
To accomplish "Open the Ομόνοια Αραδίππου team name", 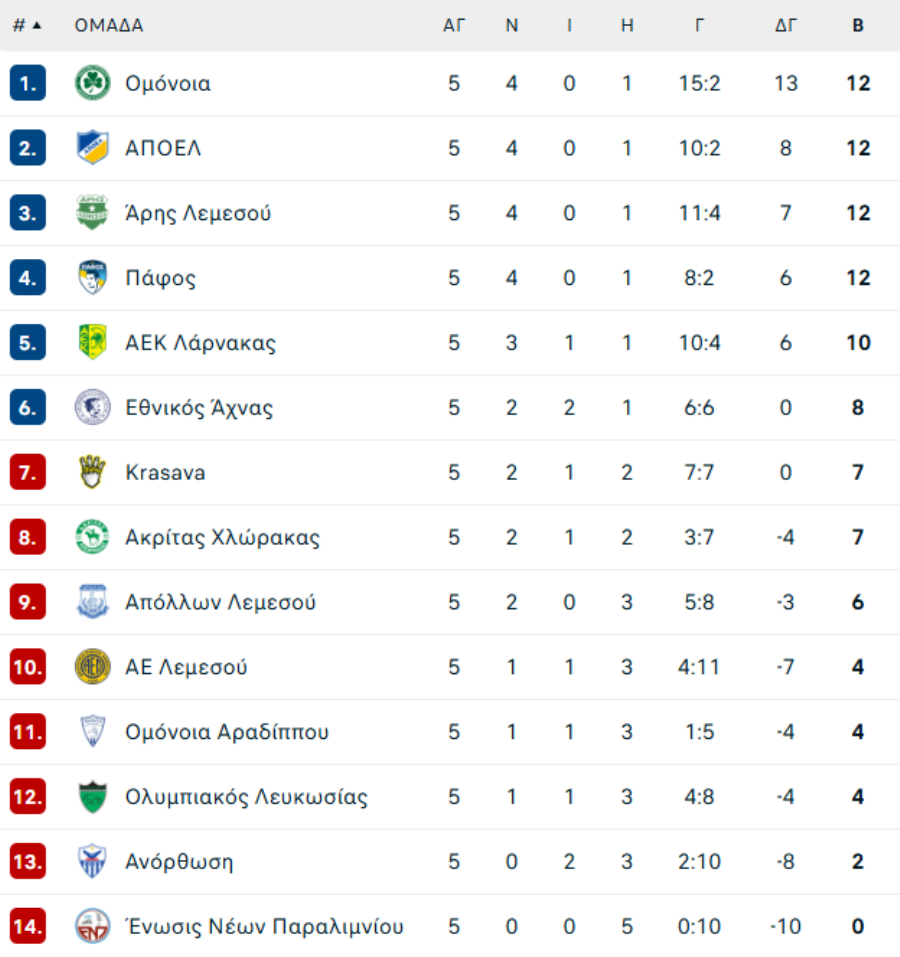I will (227, 732).
